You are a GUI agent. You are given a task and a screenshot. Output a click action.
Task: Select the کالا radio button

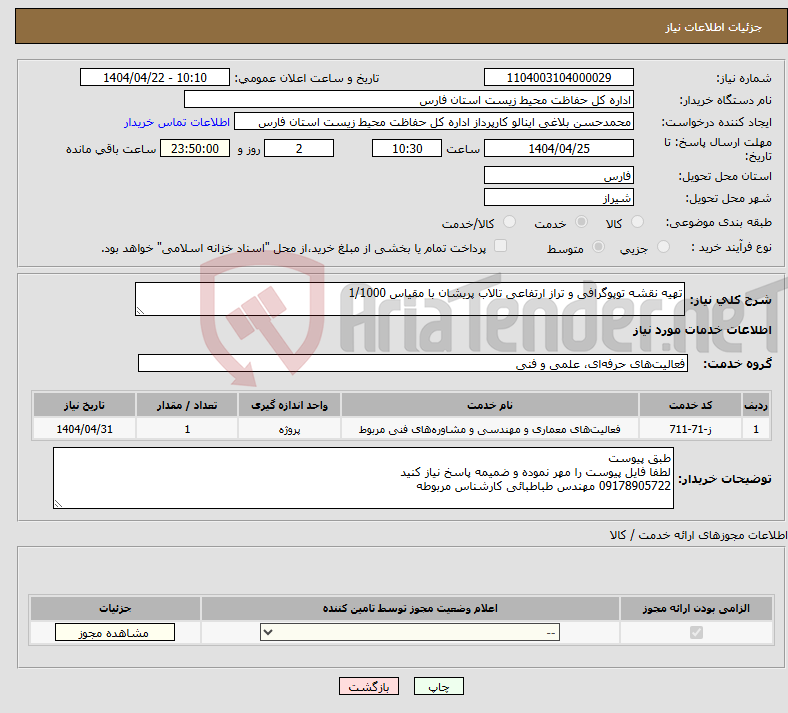637,222
